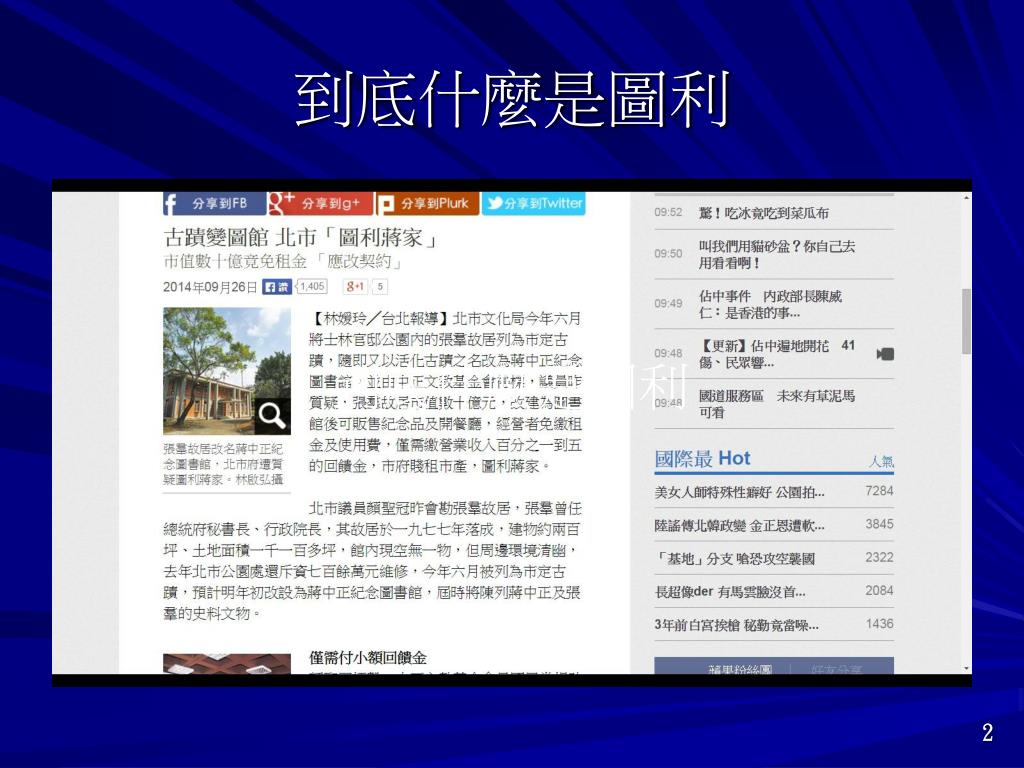Click the popularity count 7284
Screen dimensions: 1024x768
pyautogui.click(x=879, y=491)
